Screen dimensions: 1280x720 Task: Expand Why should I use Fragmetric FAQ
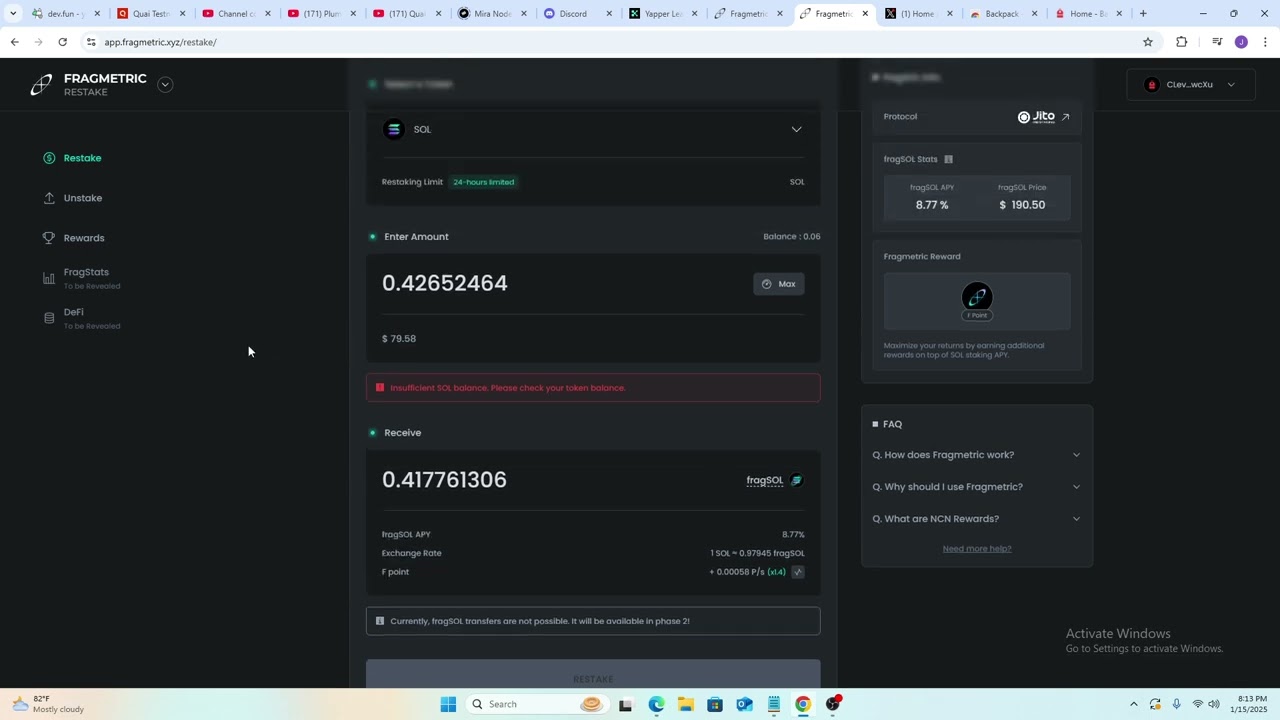tap(976, 487)
